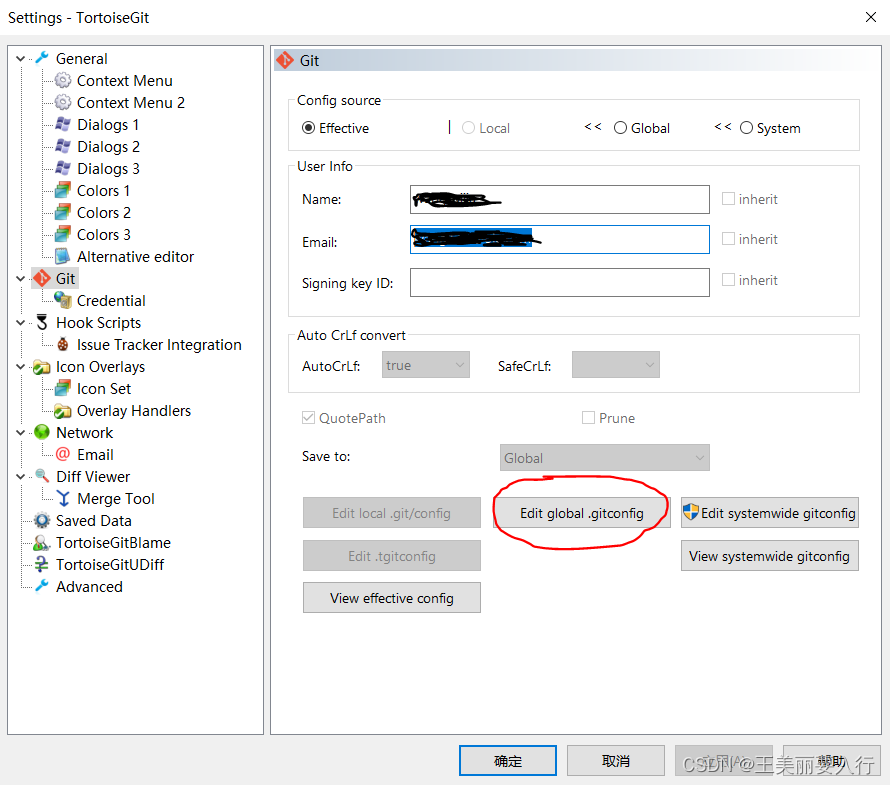Image resolution: width=890 pixels, height=785 pixels.
Task: Collapse the Icon Overlays tree node
Action: tap(20, 367)
